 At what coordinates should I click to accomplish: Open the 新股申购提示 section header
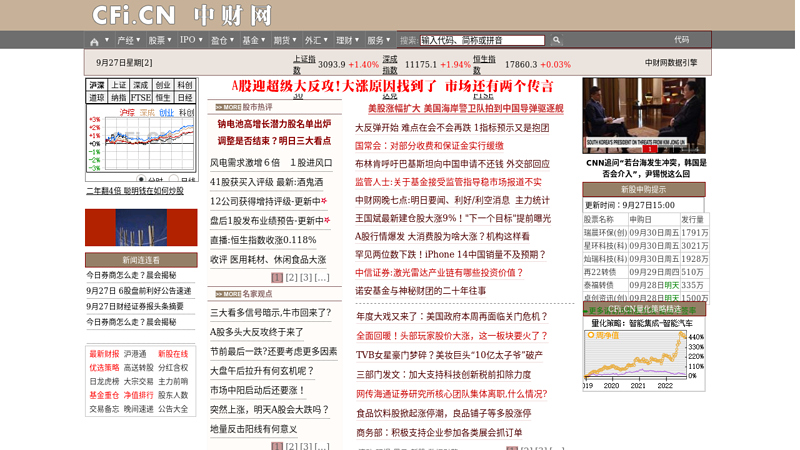coord(644,189)
